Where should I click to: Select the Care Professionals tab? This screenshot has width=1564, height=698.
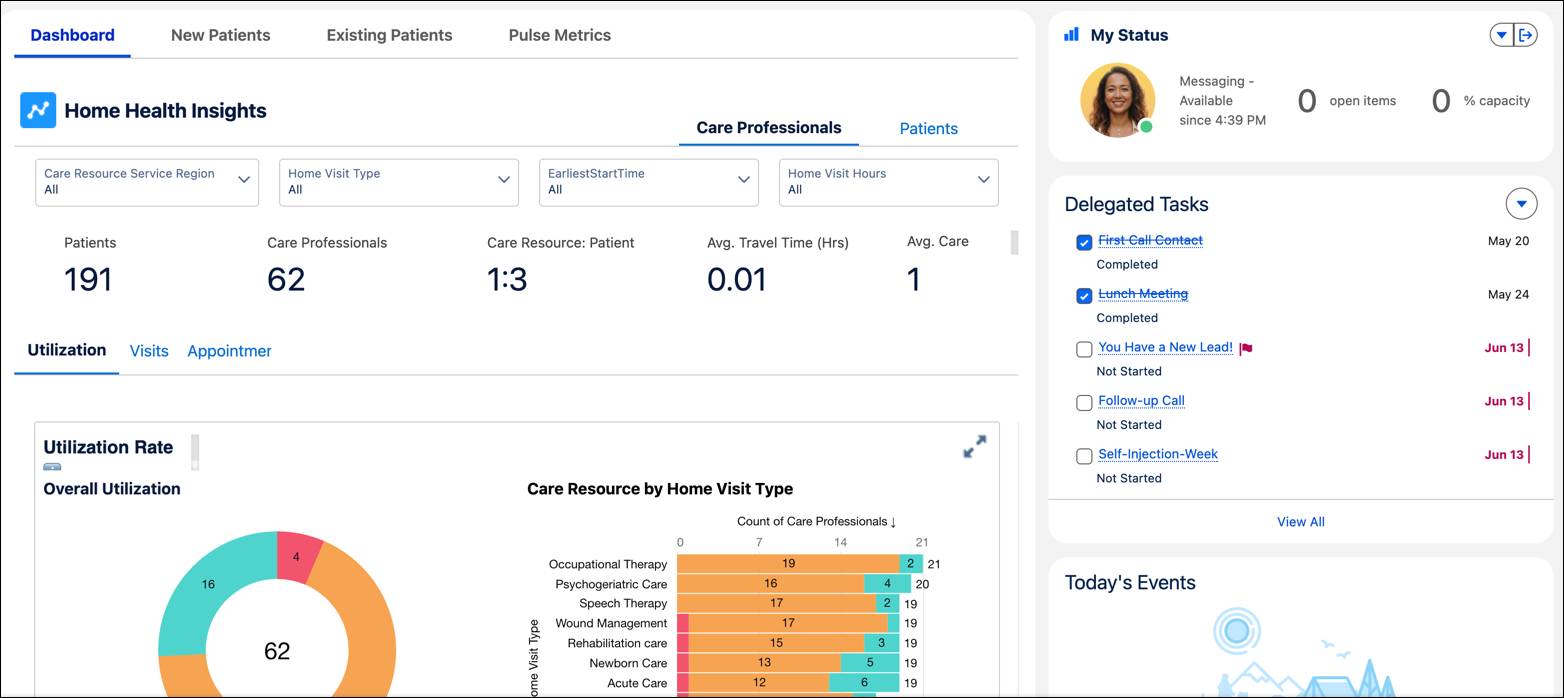(x=769, y=128)
